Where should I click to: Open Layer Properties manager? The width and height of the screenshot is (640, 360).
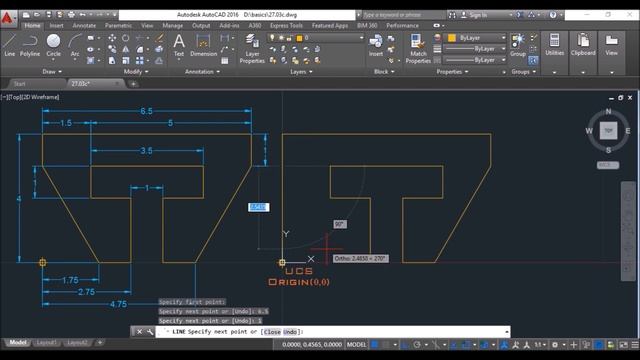tap(252, 49)
